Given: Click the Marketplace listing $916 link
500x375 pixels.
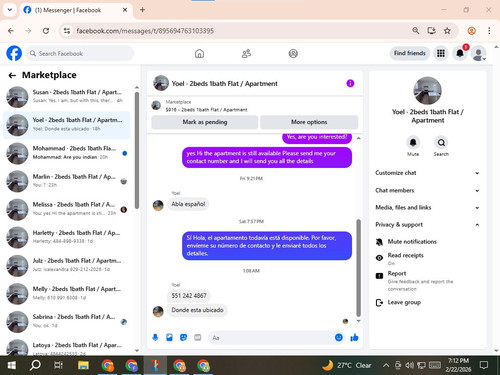Looking at the screenshot, I should click(x=206, y=109).
